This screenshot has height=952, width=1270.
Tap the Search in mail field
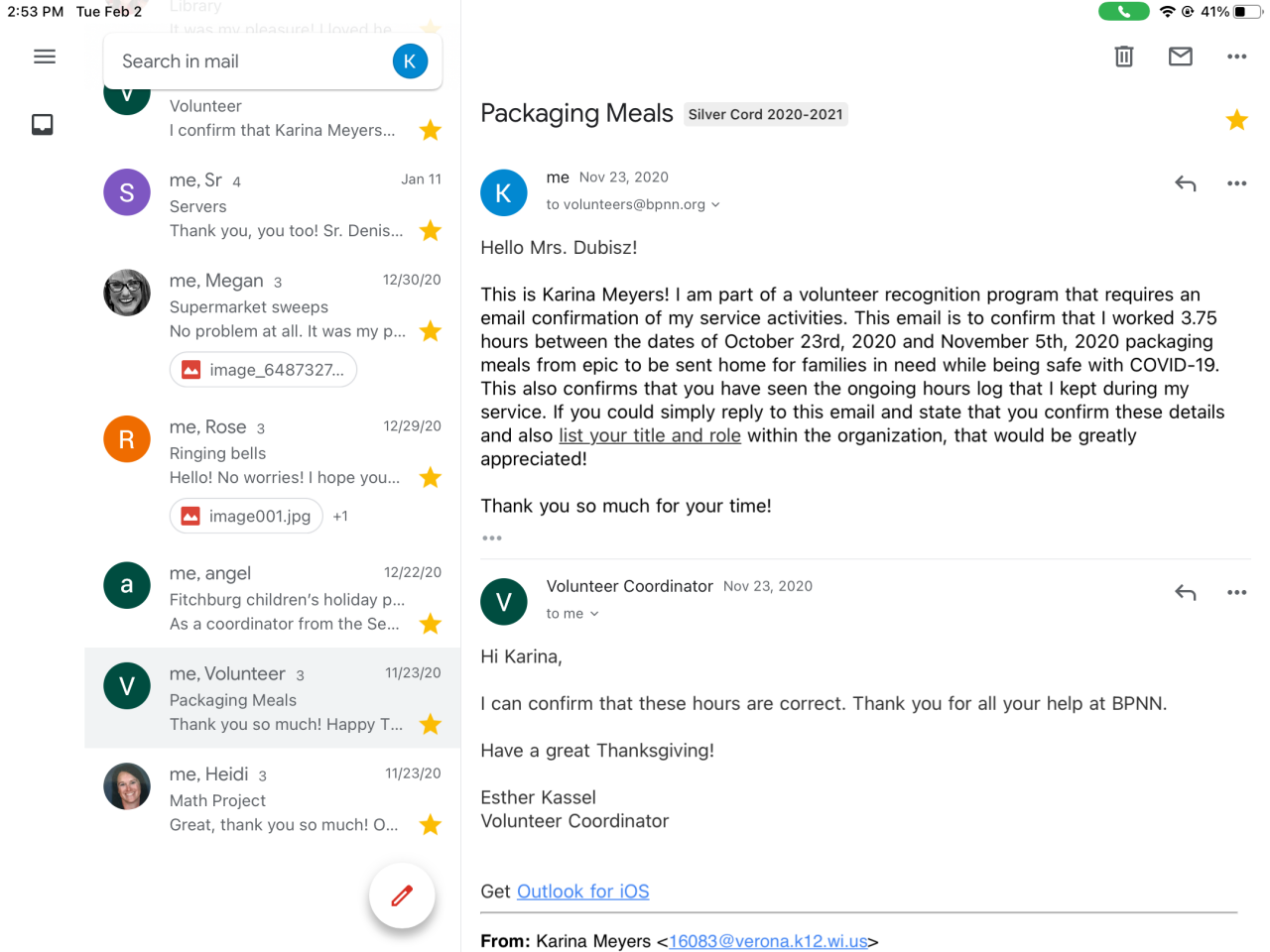248,61
